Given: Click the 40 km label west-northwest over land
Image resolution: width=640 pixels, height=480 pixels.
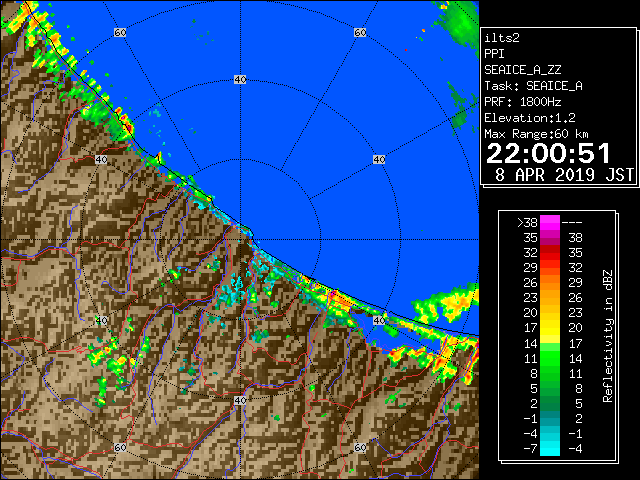Looking at the screenshot, I should 101,159.
